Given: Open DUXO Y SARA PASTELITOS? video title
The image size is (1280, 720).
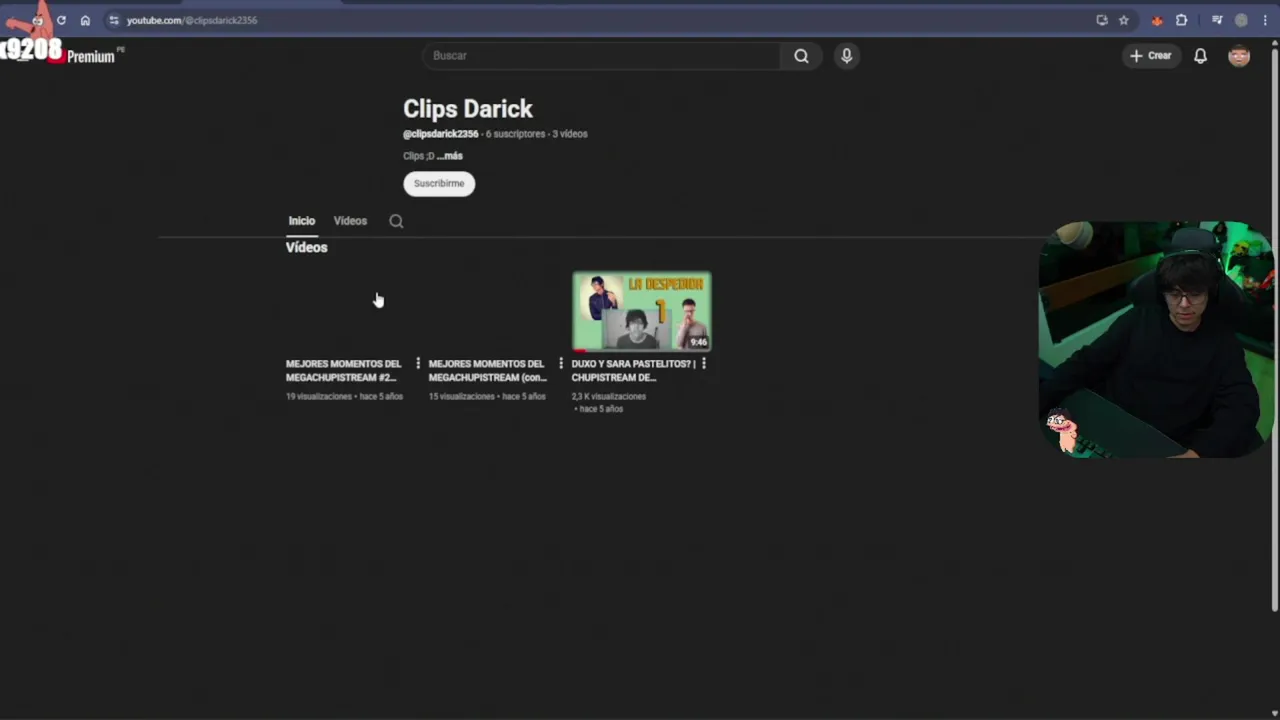Looking at the screenshot, I should tap(633, 371).
